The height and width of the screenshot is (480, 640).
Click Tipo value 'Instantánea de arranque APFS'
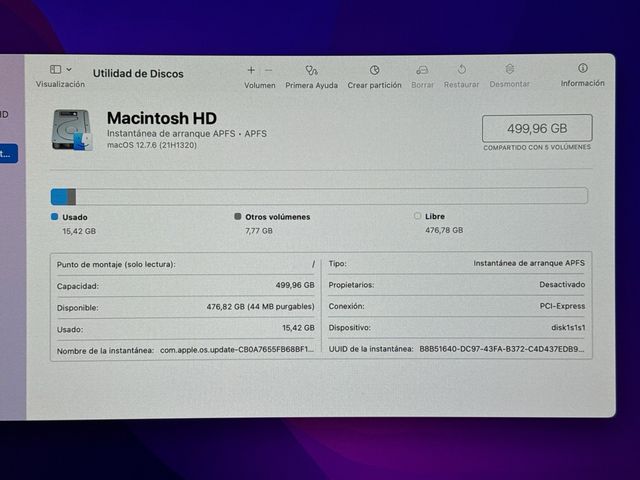pyautogui.click(x=529, y=263)
